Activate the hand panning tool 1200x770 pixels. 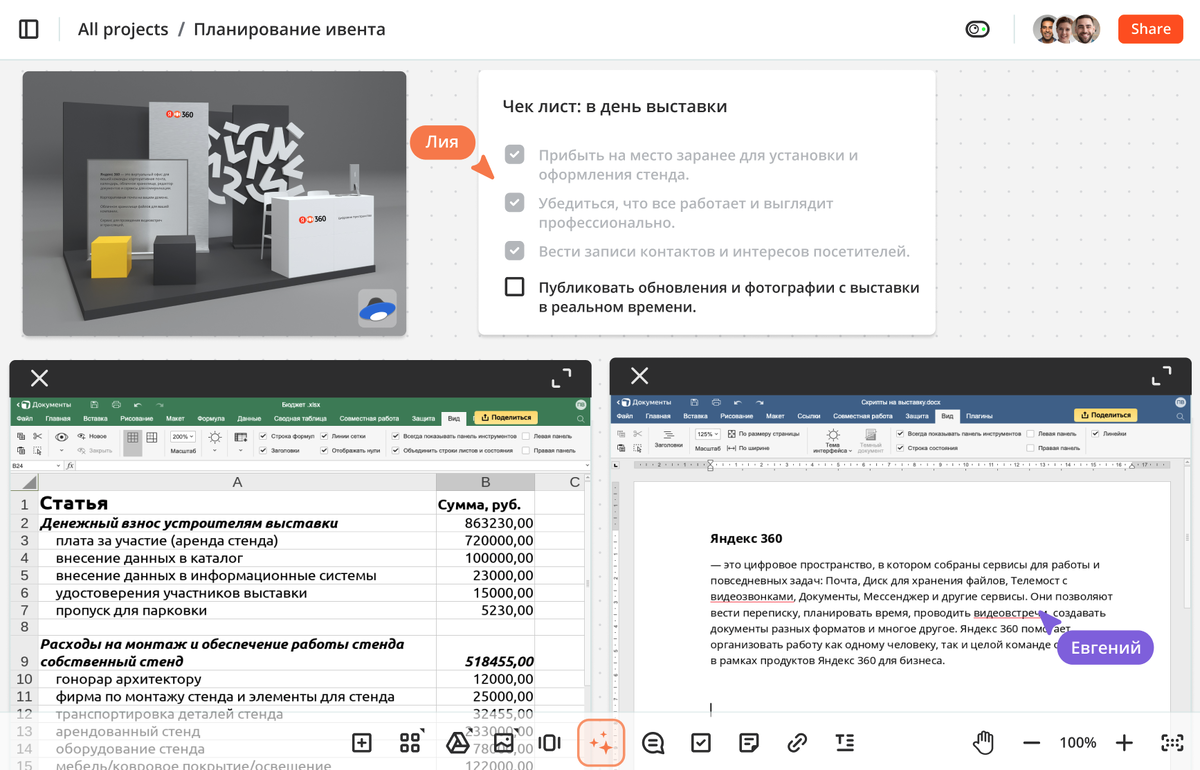click(x=983, y=742)
